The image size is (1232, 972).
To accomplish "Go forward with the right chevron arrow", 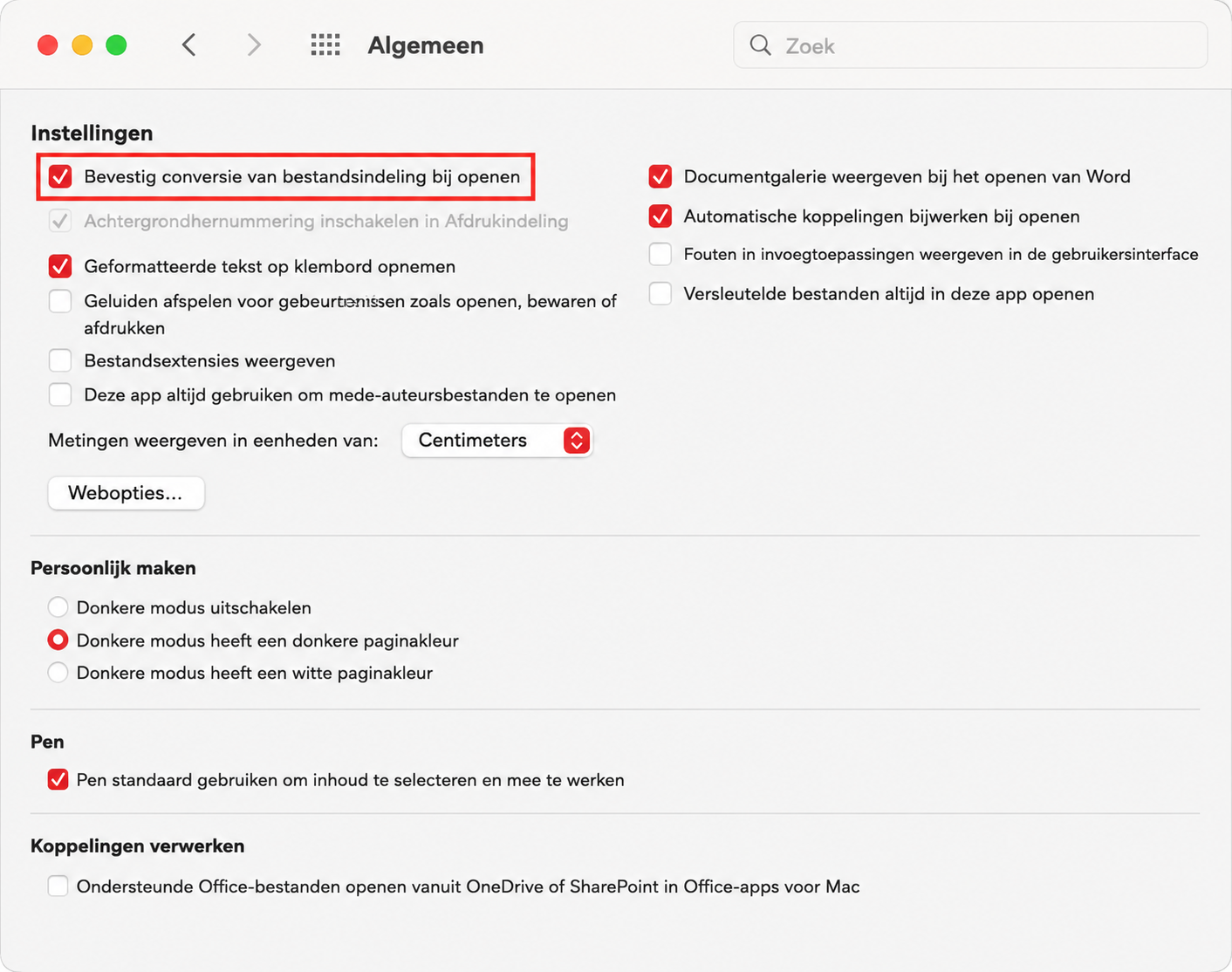I will [254, 44].
